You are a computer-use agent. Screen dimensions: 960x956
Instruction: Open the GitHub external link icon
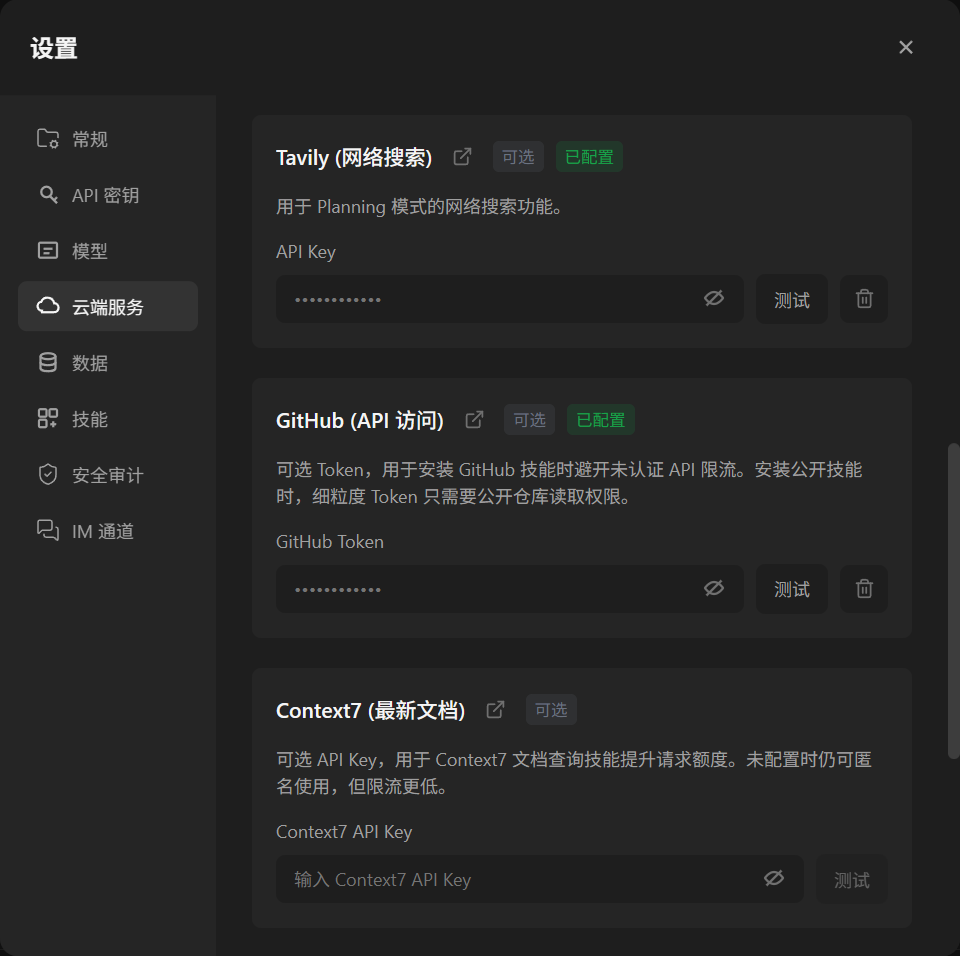pyautogui.click(x=474, y=420)
